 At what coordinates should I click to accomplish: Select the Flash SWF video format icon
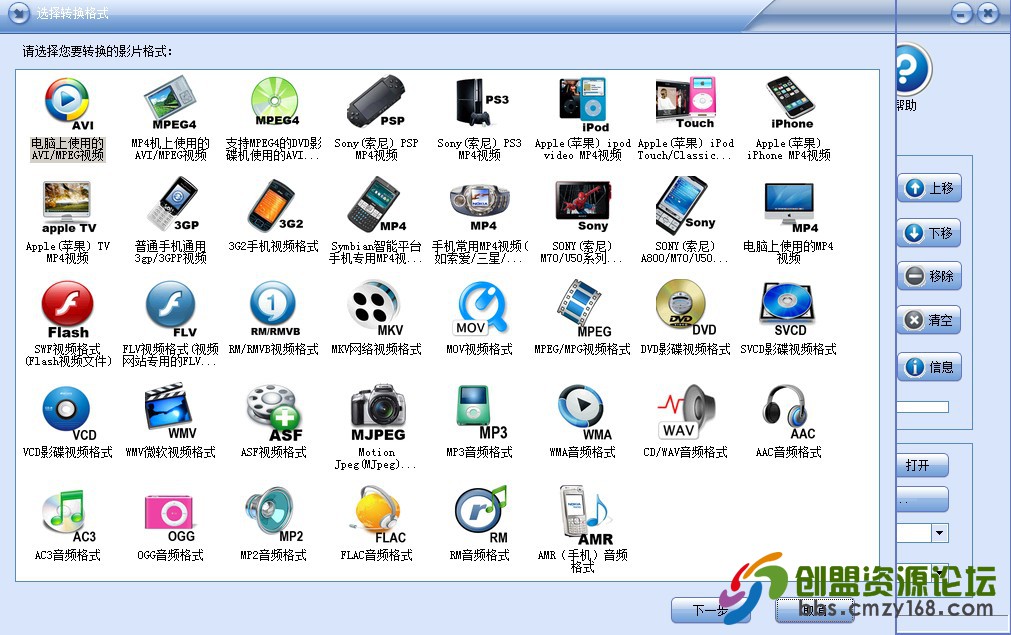[67, 309]
